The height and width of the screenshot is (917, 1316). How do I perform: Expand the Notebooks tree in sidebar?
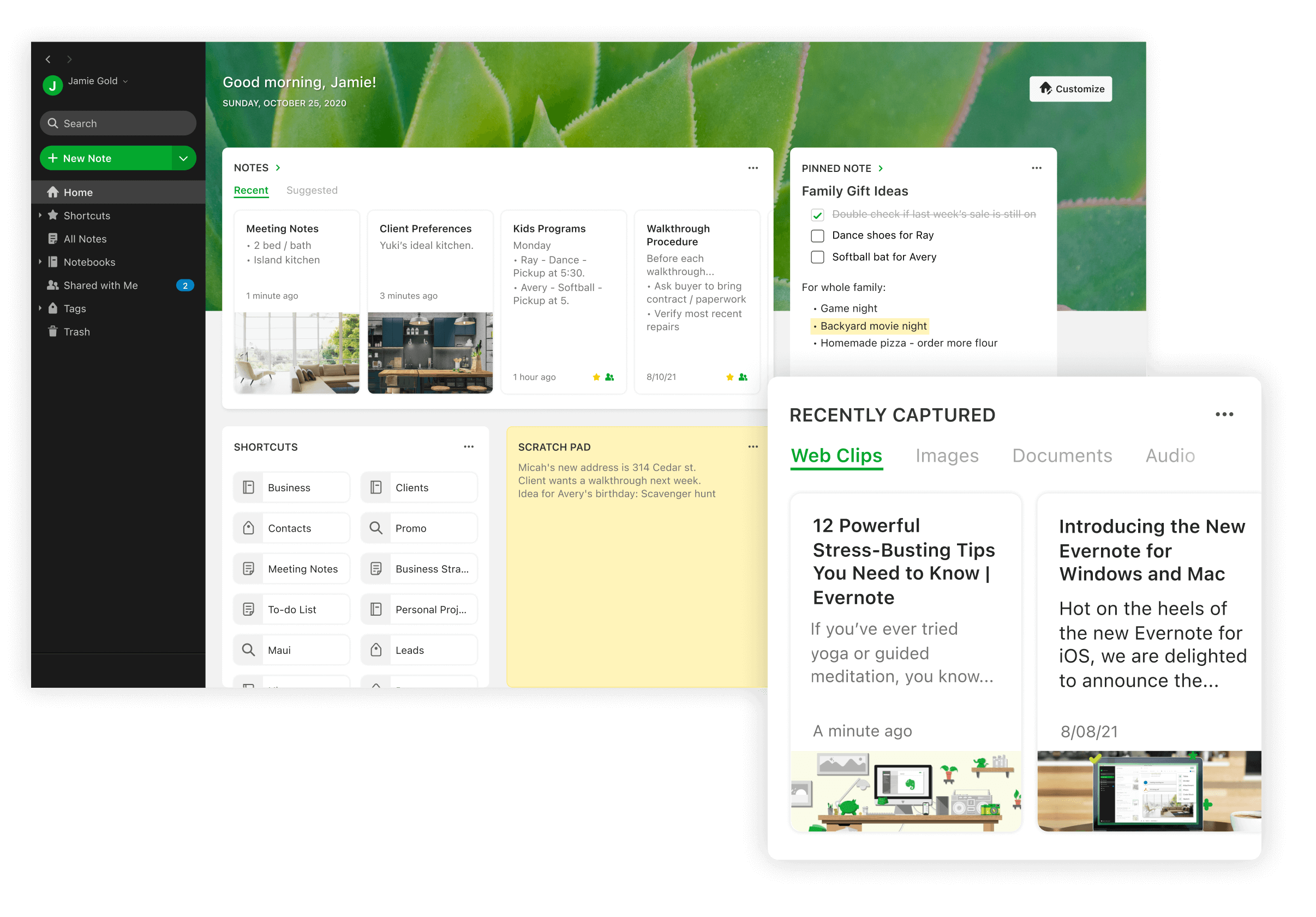tap(40, 261)
